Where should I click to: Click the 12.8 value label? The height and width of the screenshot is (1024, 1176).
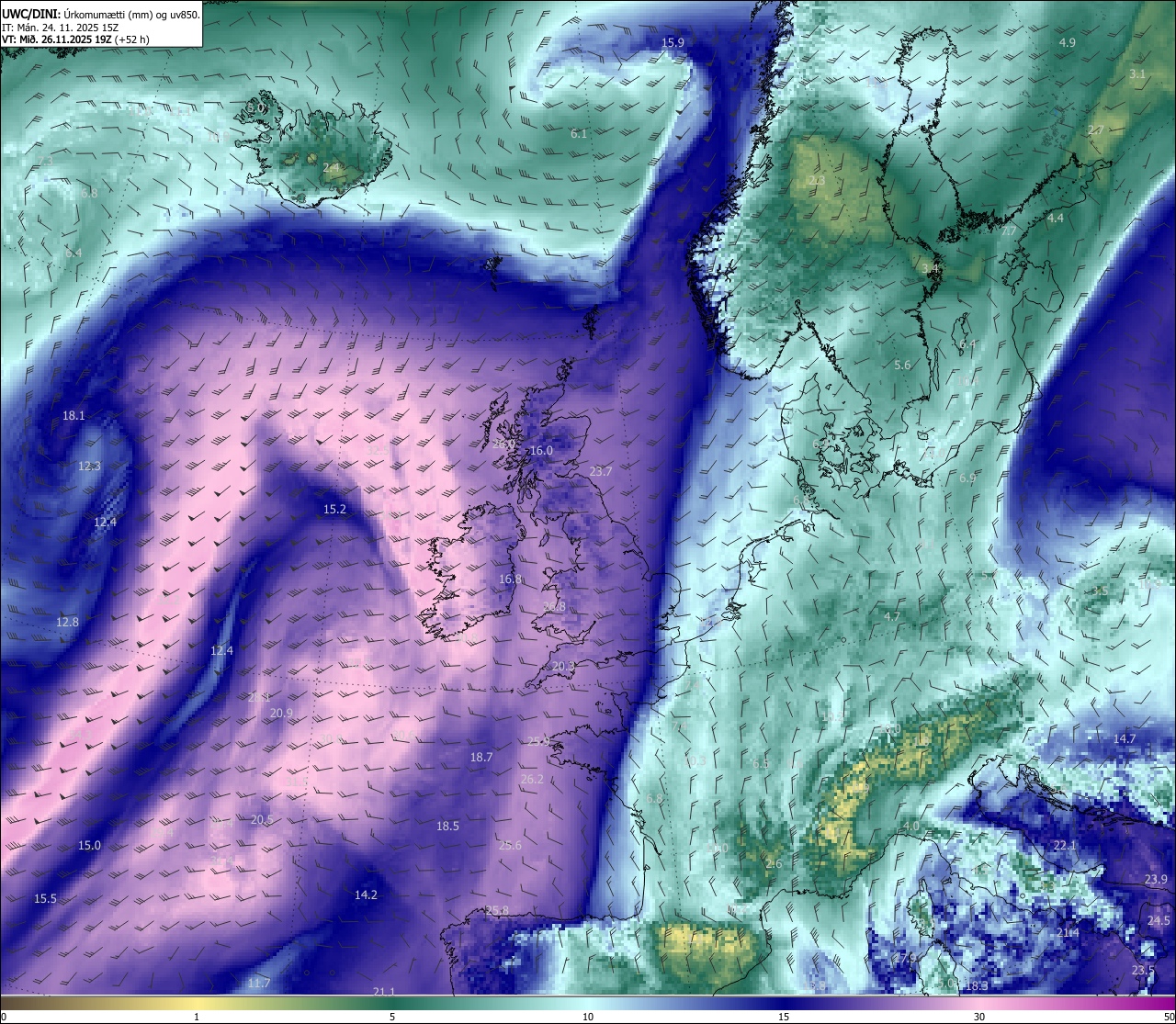click(x=67, y=623)
